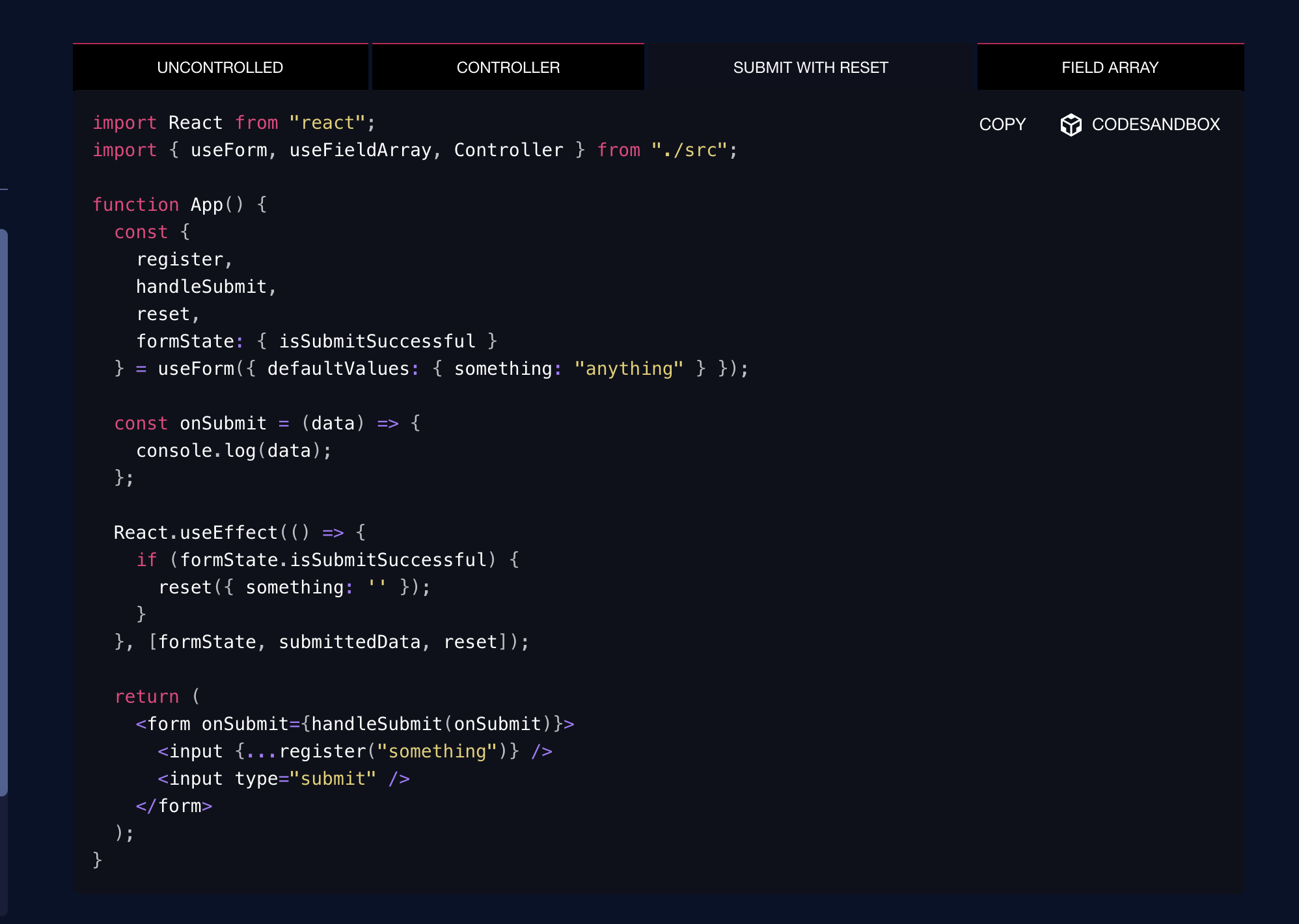Viewport: 1299px width, 924px height.
Task: Click the "anything" default value string
Action: click(628, 369)
